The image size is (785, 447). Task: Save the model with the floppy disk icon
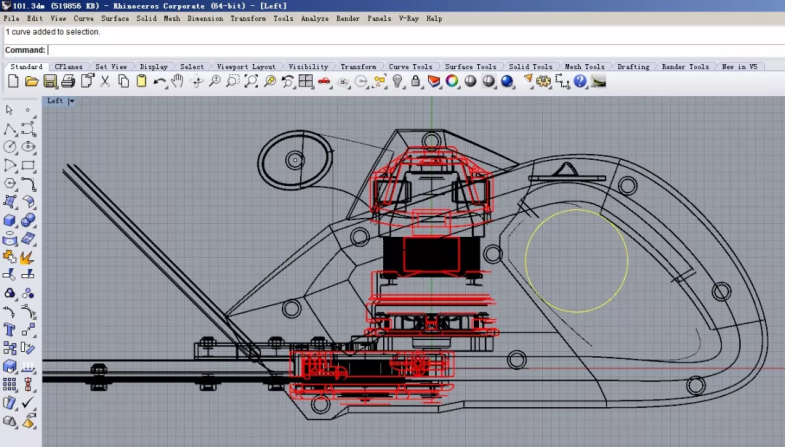50,81
